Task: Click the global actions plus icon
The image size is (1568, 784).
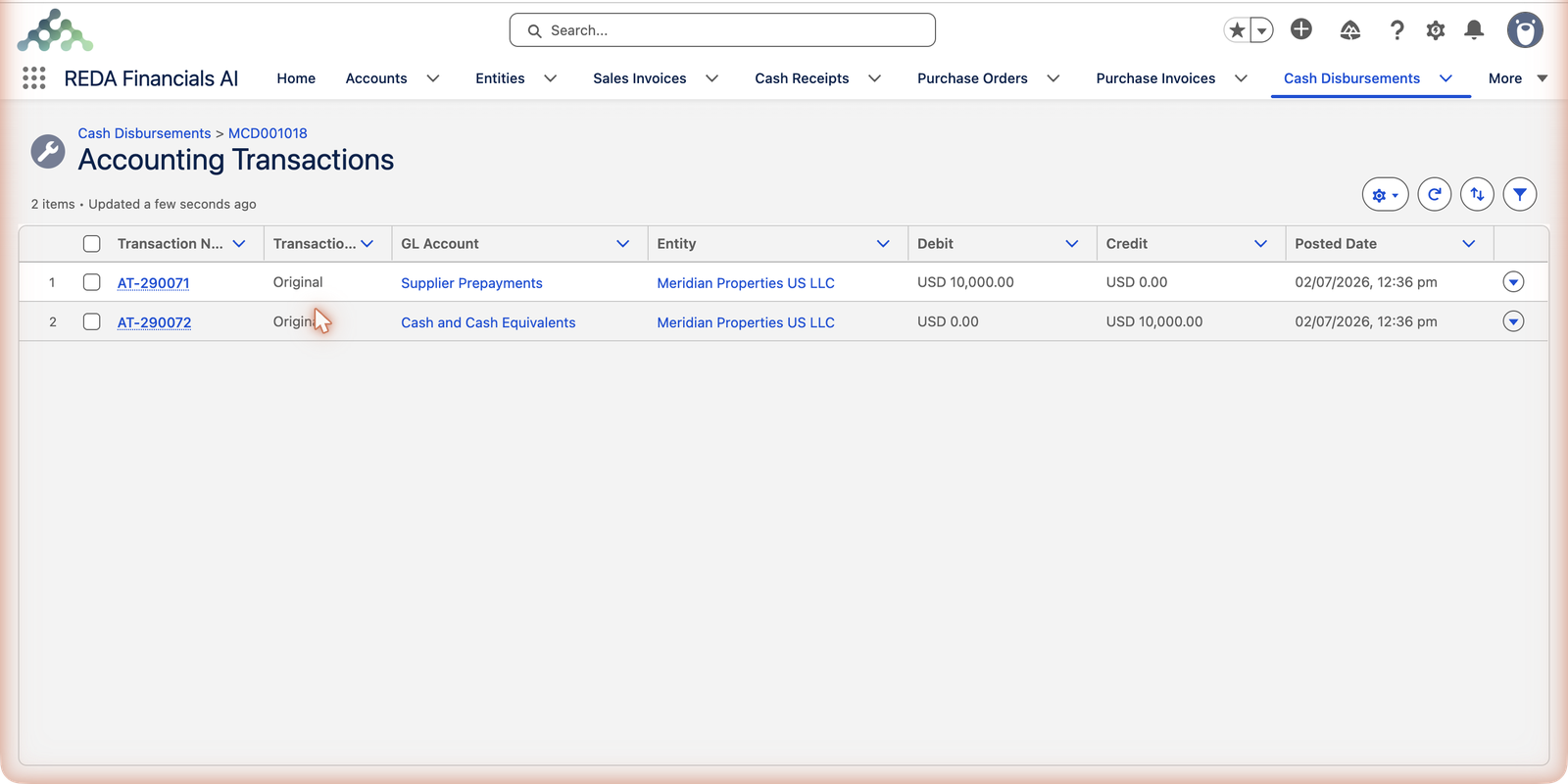Action: pyautogui.click(x=1301, y=29)
